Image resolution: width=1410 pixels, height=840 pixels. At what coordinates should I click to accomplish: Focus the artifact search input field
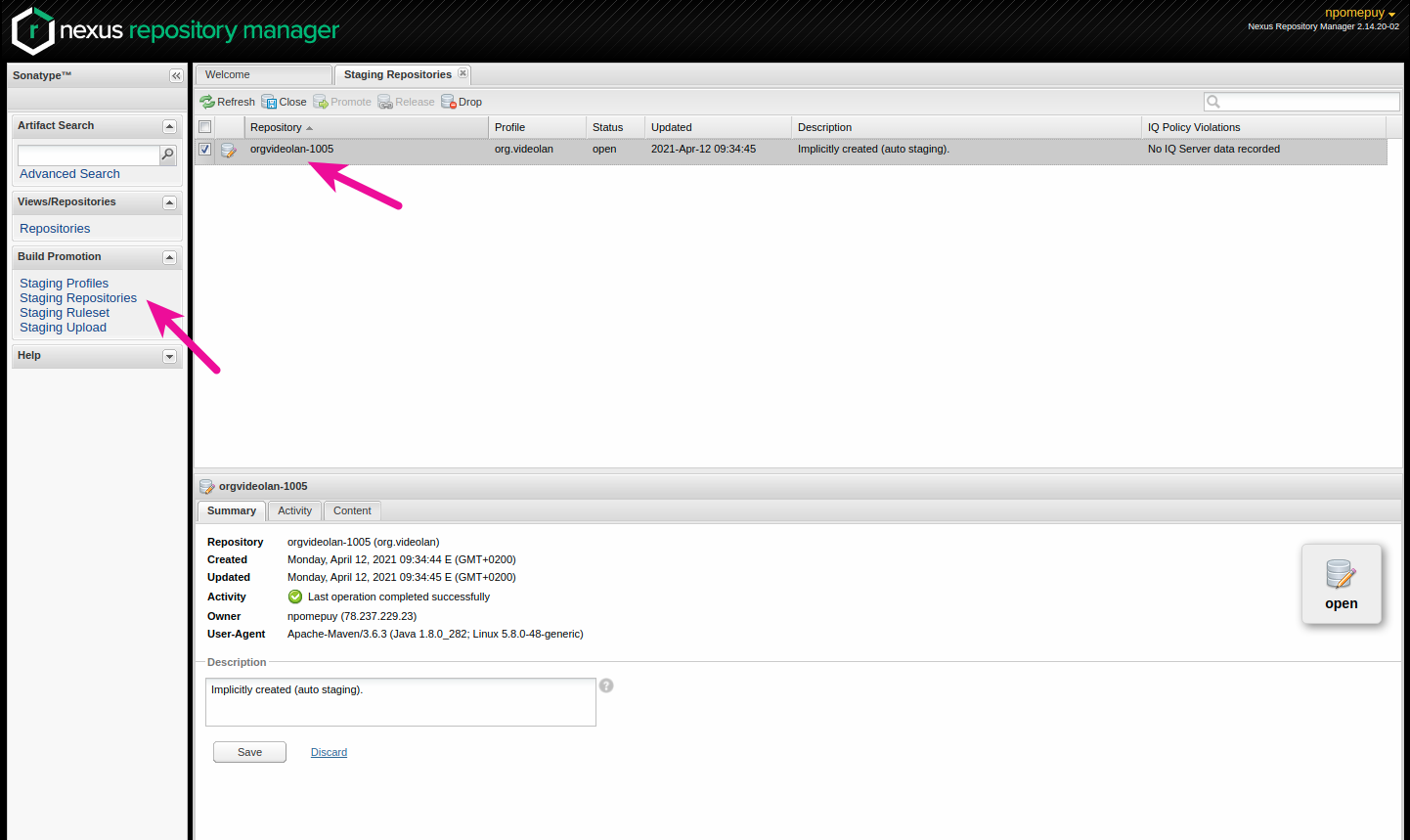click(x=88, y=155)
